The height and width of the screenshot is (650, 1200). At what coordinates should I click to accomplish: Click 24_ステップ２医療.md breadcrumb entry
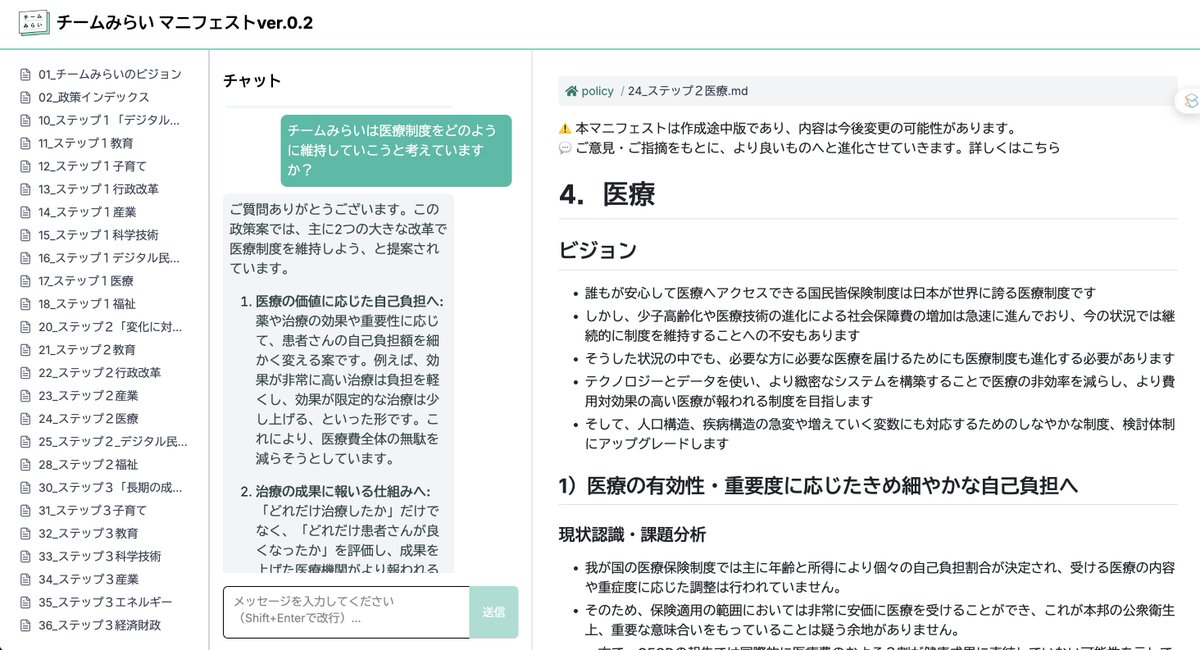(688, 91)
